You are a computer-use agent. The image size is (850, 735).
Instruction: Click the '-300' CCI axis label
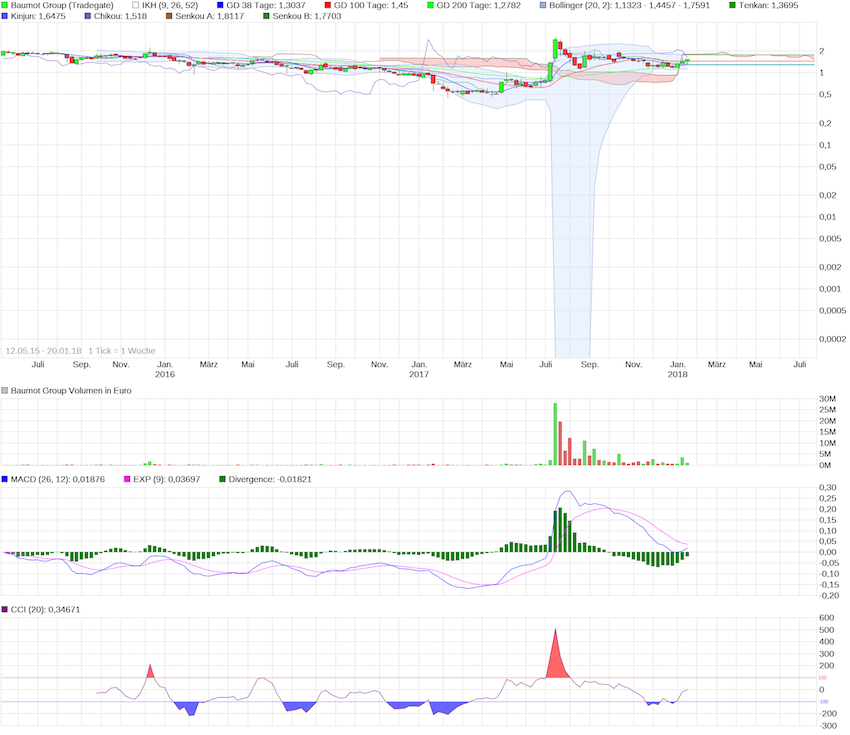[x=828, y=726]
